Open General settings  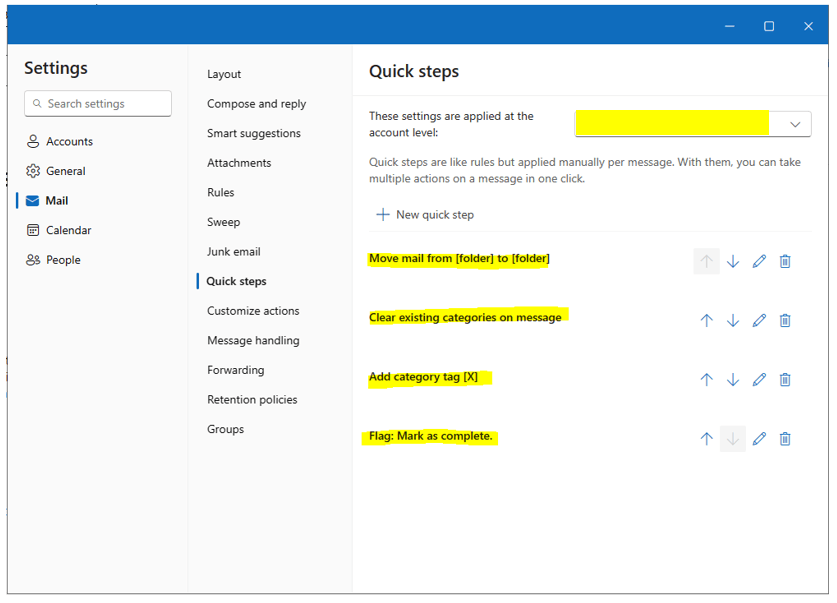[x=56, y=171]
